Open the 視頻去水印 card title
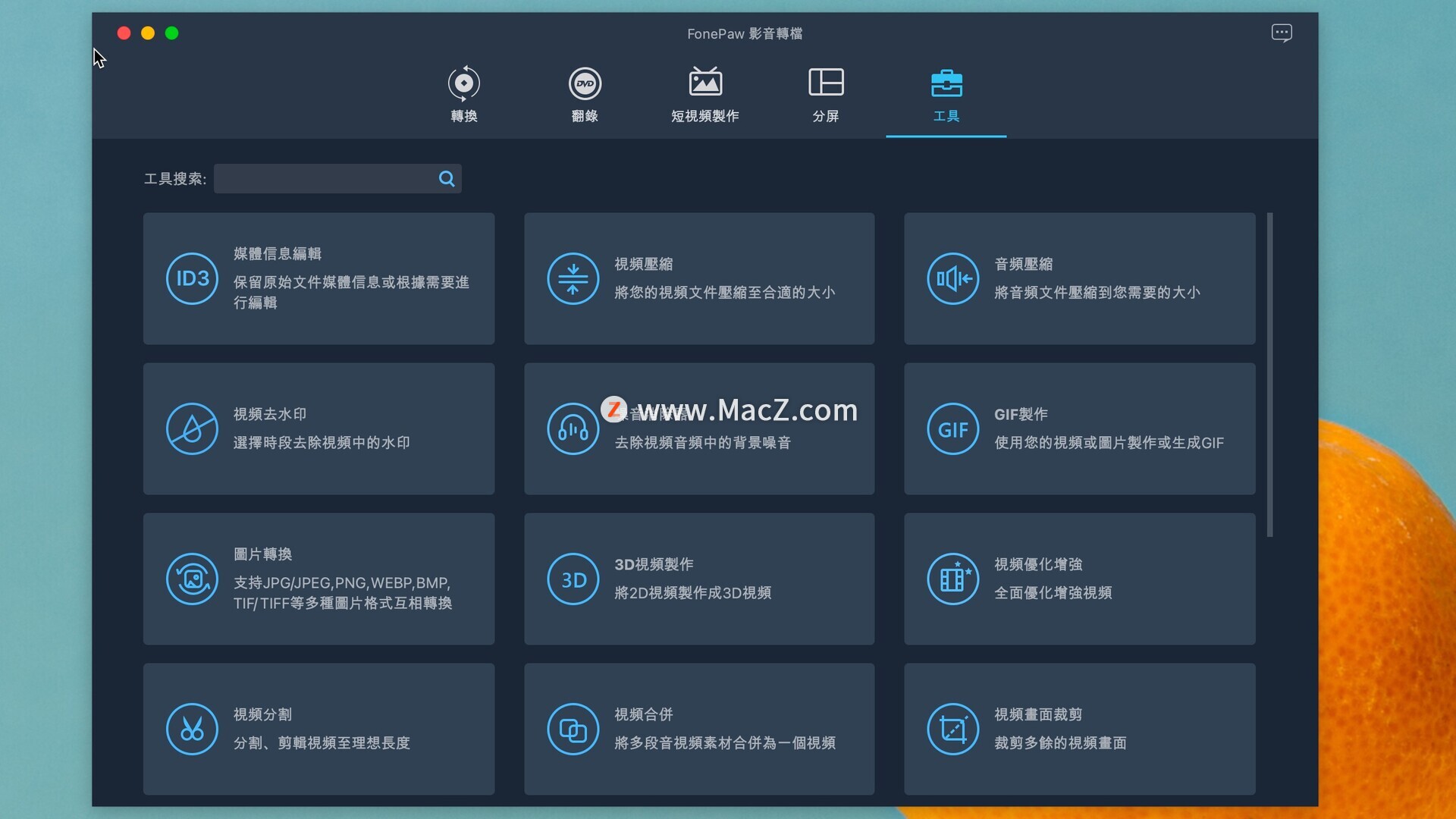The height and width of the screenshot is (819, 1456). 270,414
